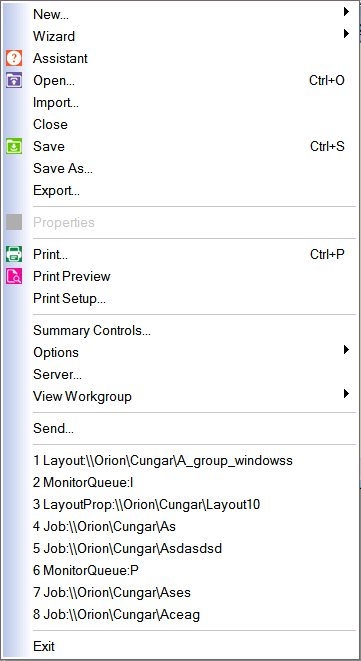Expand the New... submenu arrow

click(x=346, y=12)
